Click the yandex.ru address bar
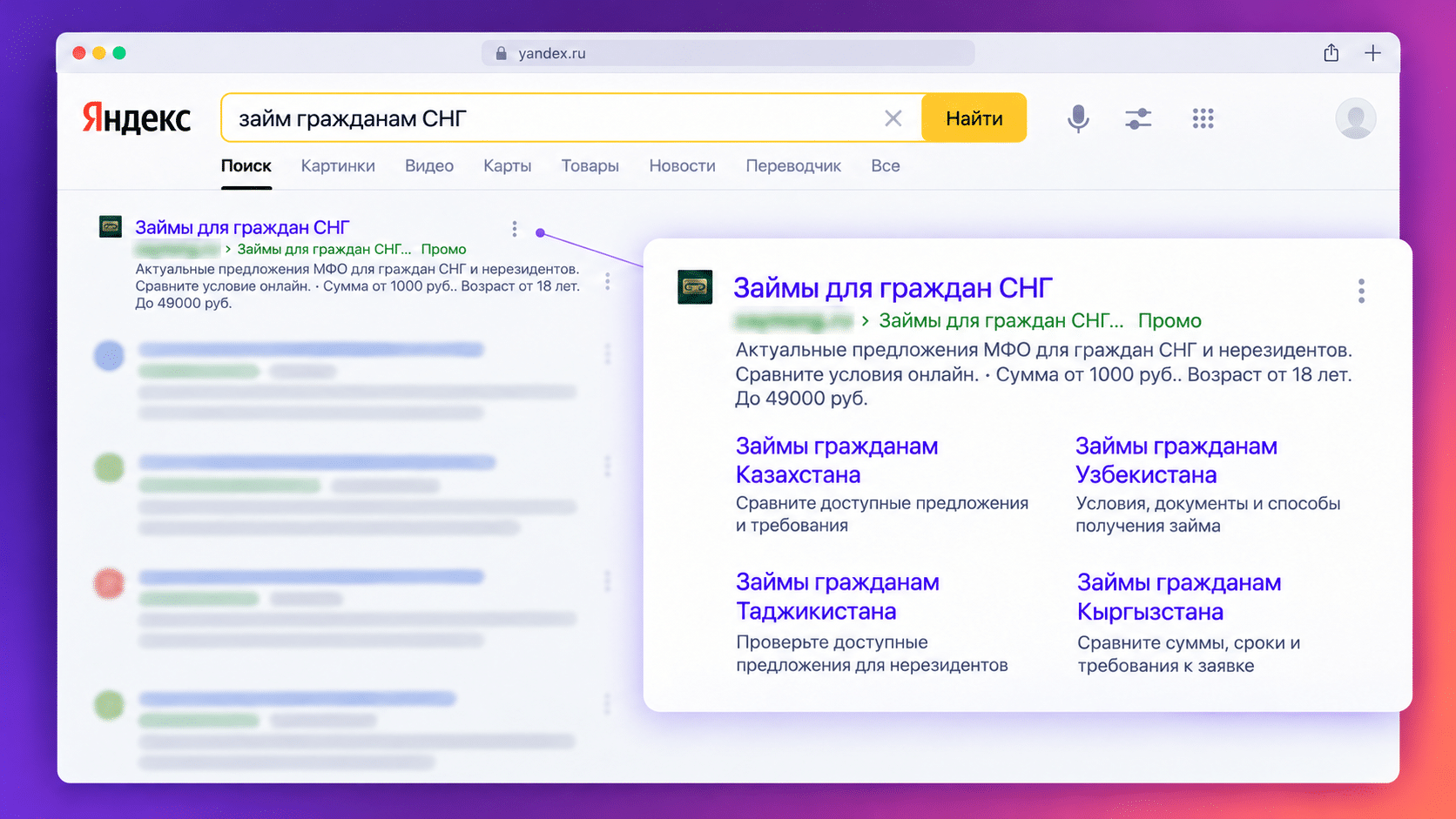 coord(728,53)
